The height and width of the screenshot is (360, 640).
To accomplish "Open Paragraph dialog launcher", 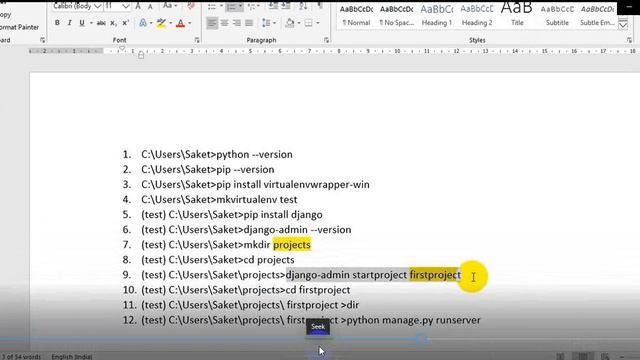I will coord(326,40).
